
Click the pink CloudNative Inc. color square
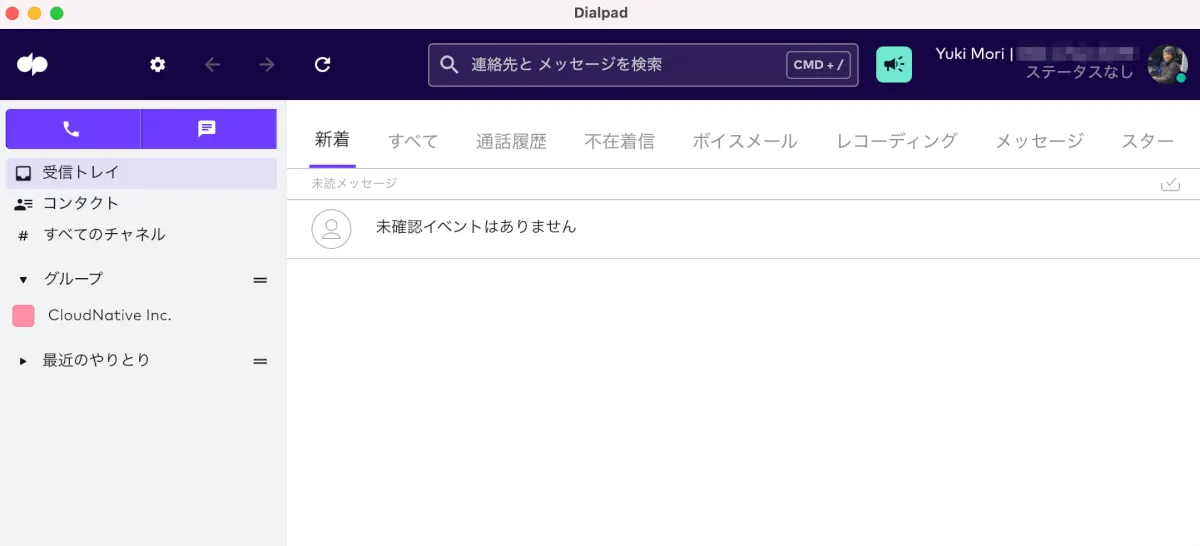click(23, 316)
